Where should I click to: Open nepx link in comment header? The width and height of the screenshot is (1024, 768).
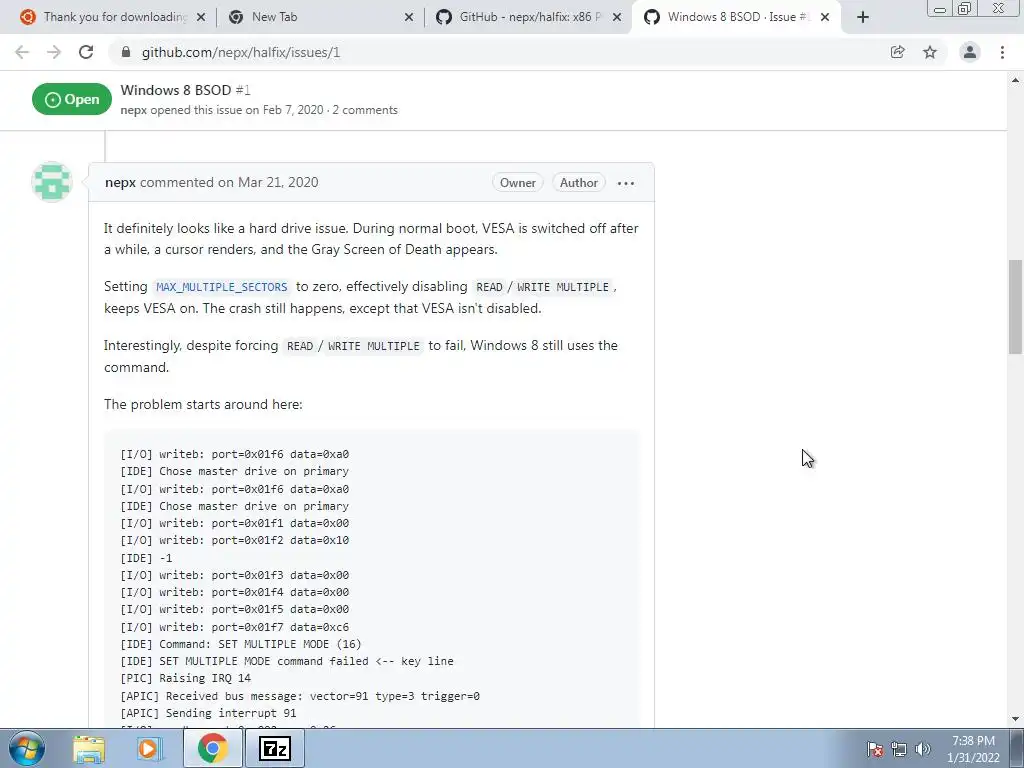coord(120,182)
